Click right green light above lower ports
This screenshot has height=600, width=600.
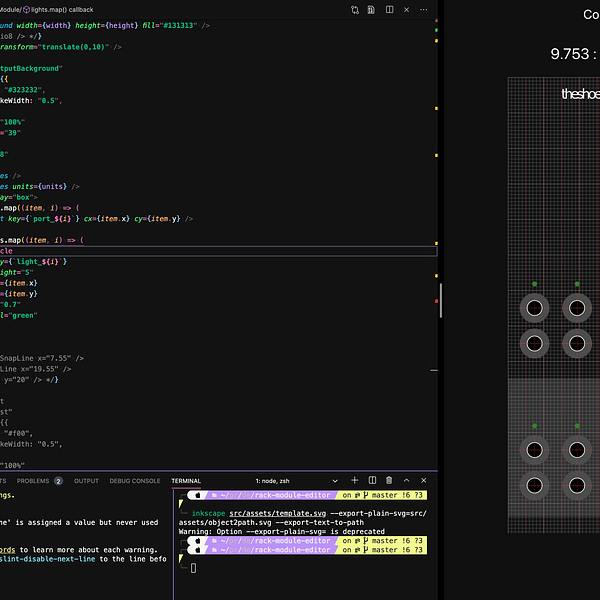point(577,426)
